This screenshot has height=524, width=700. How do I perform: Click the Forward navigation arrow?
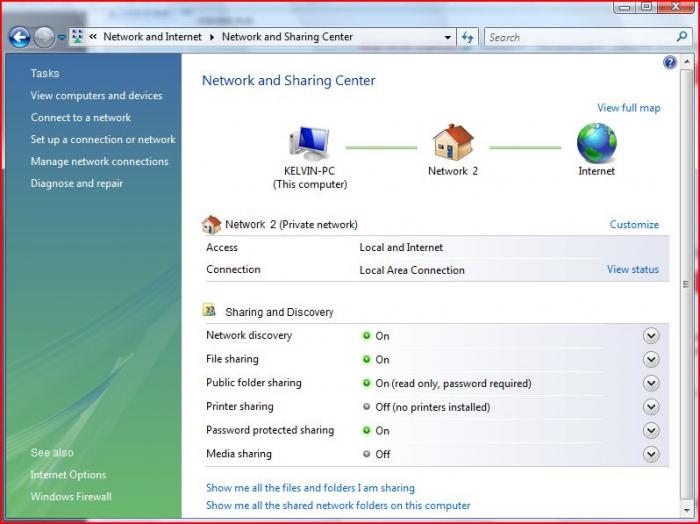point(44,37)
